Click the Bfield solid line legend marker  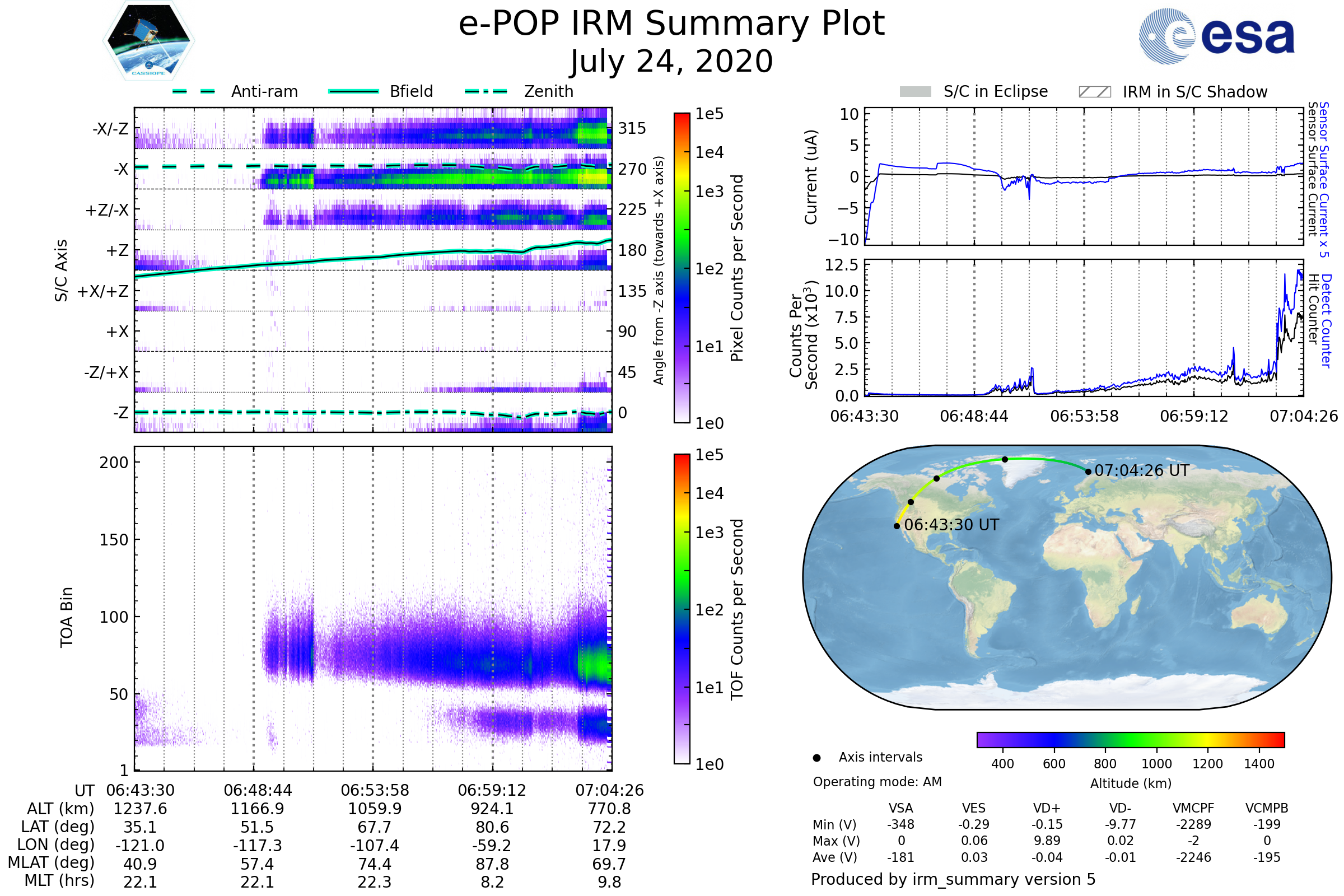coord(353,91)
